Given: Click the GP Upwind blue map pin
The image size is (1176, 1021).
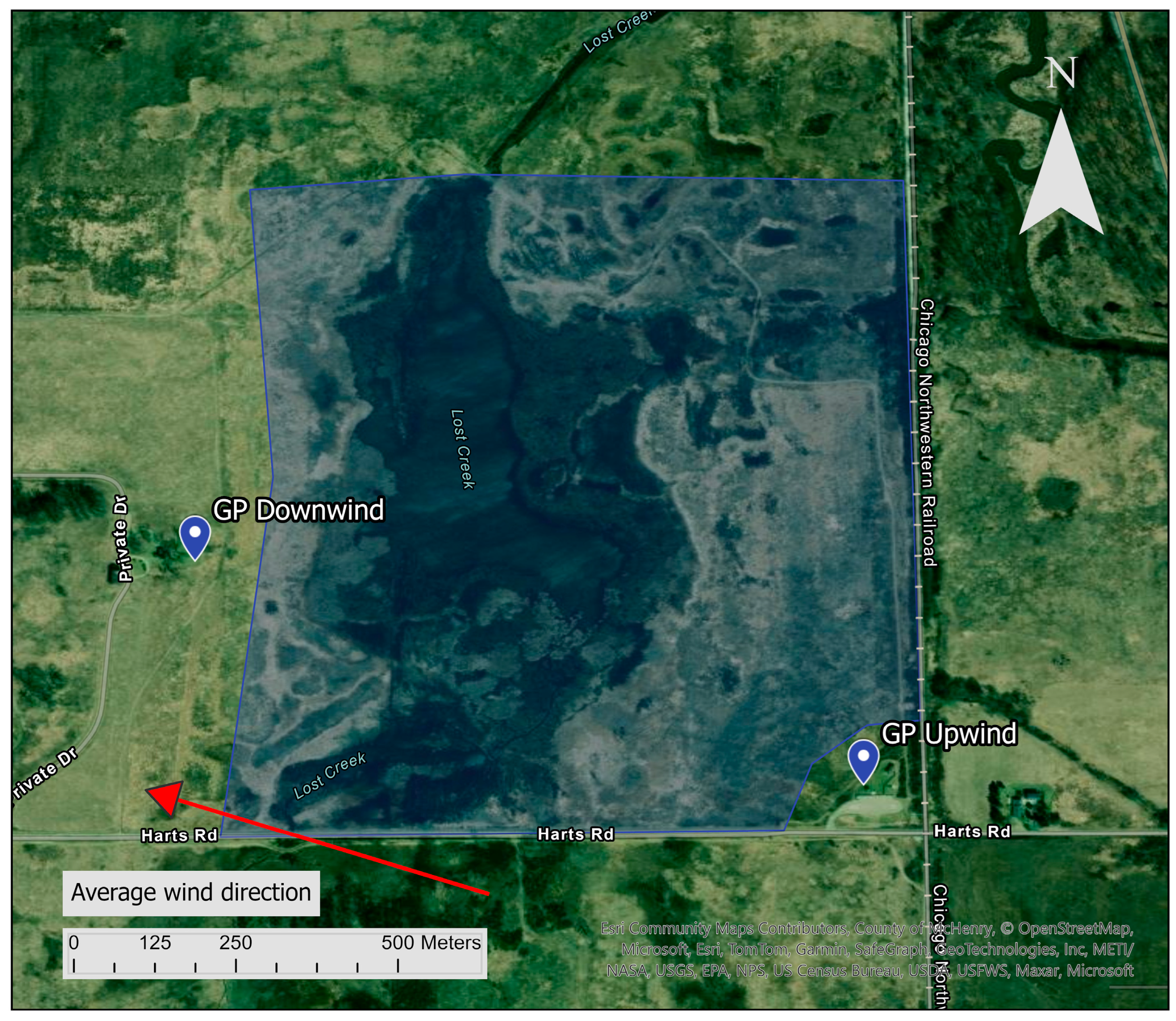Looking at the screenshot, I should tap(863, 758).
